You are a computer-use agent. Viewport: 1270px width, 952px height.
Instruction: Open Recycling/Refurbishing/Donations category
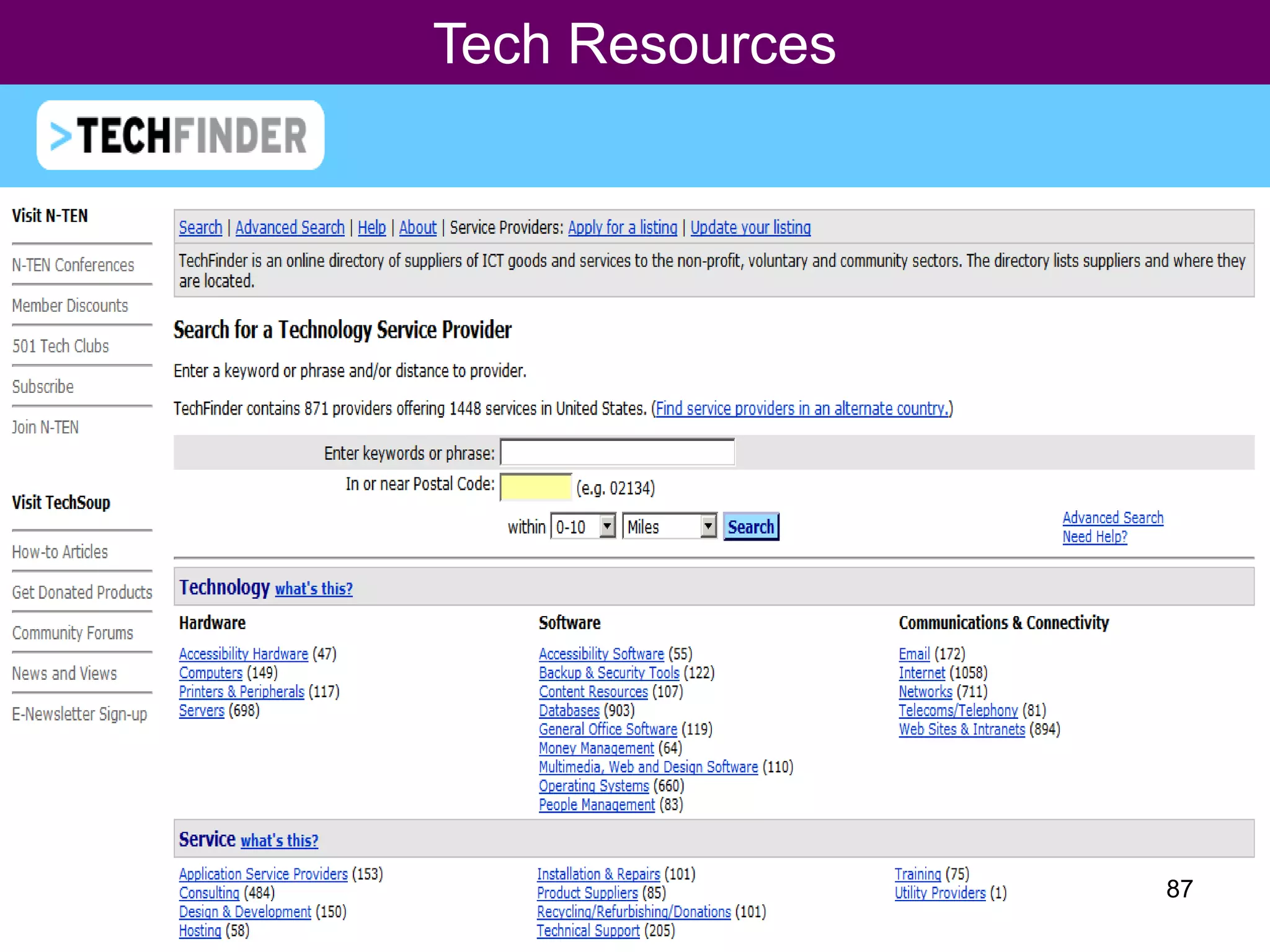click(634, 912)
